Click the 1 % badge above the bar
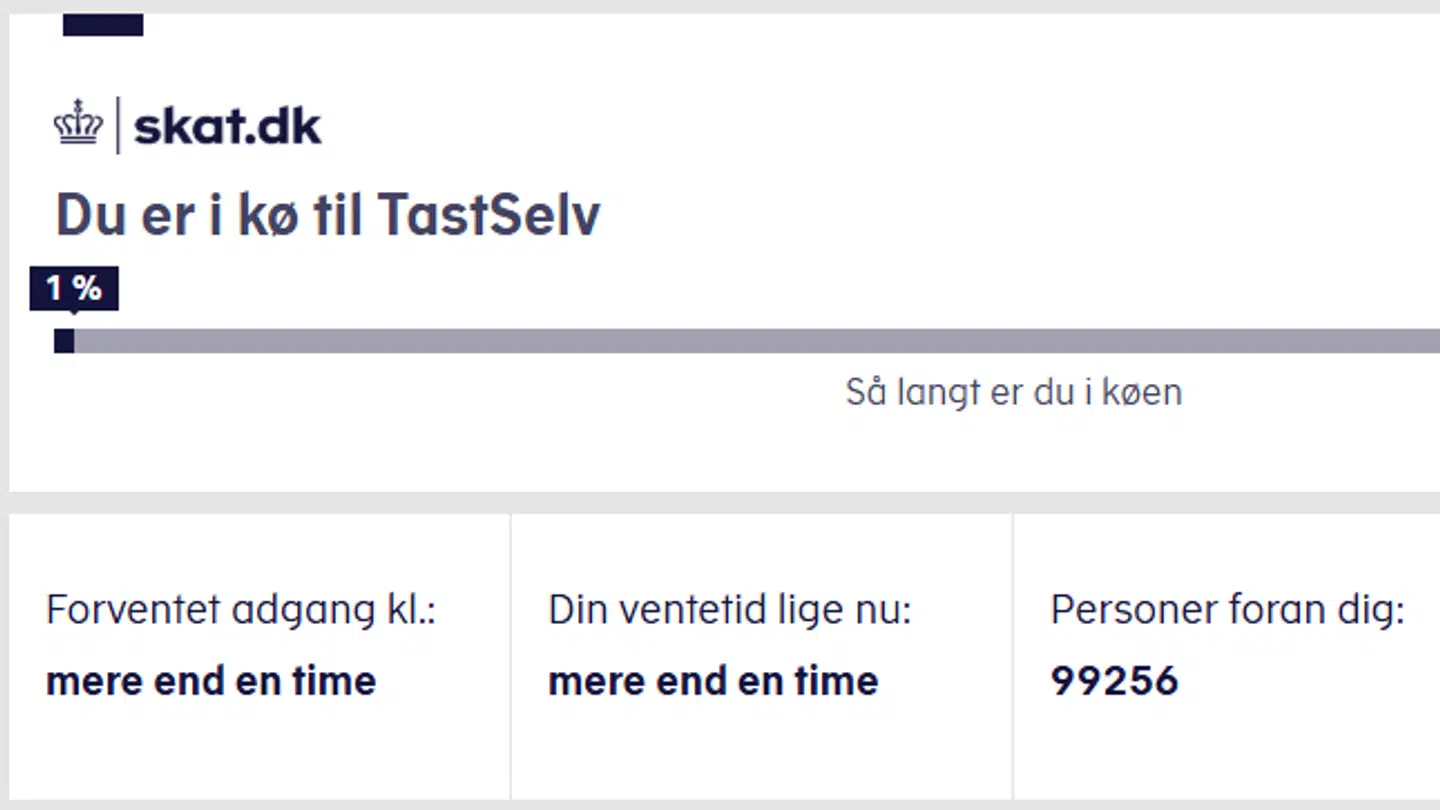 pyautogui.click(x=75, y=288)
